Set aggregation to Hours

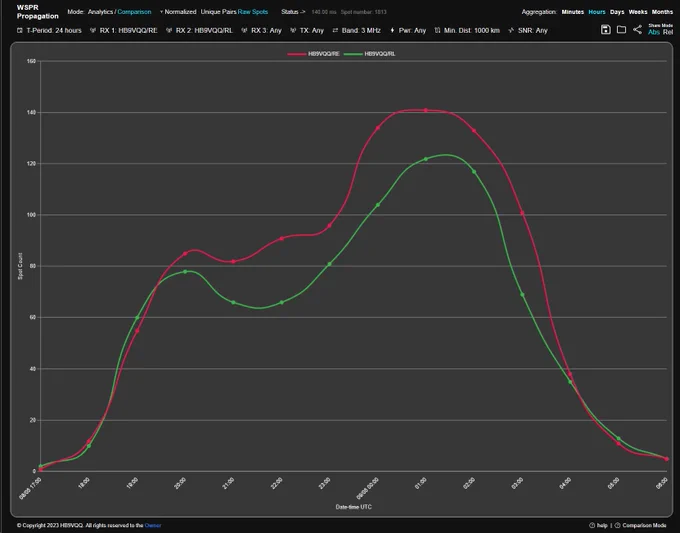click(x=597, y=12)
